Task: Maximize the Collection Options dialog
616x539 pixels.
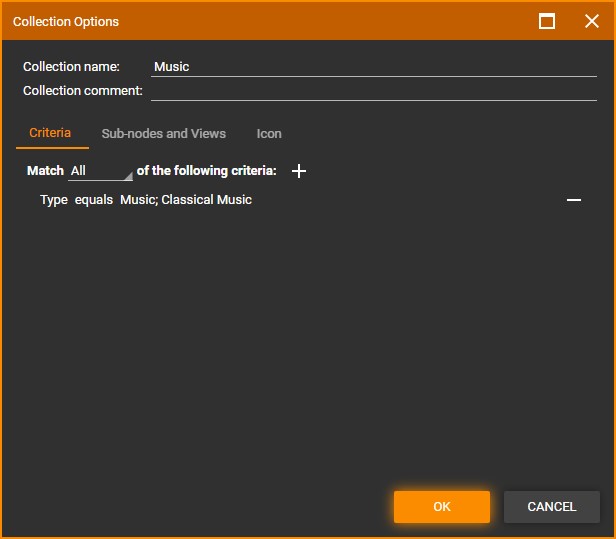Action: tap(547, 21)
